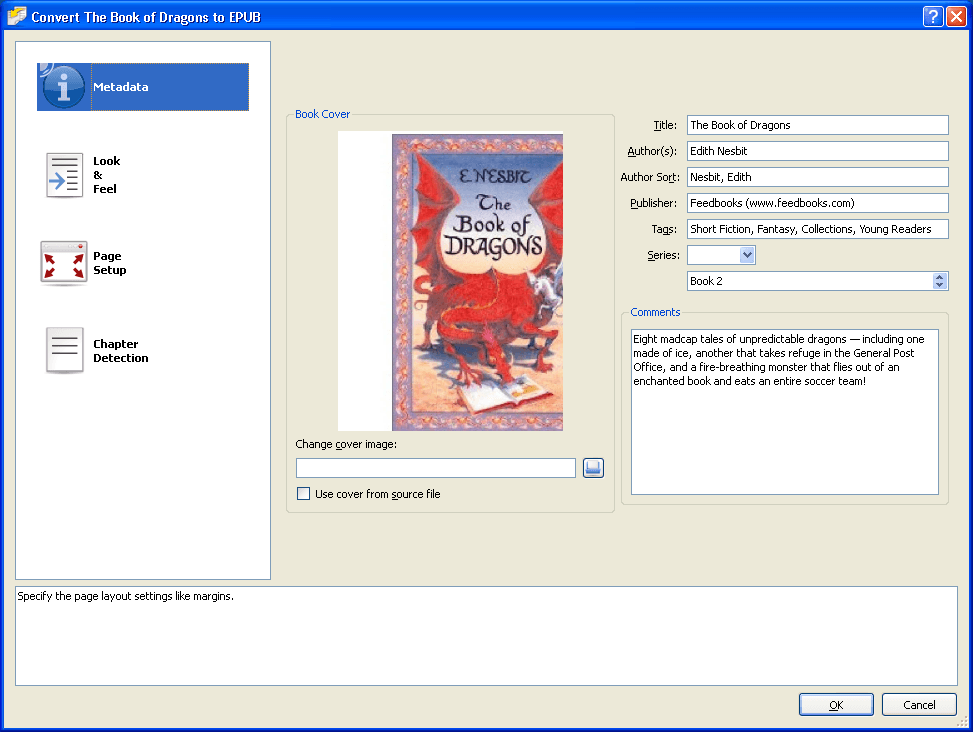This screenshot has height=732, width=973.
Task: Switch to Chapter Detection section
Action: 120,351
